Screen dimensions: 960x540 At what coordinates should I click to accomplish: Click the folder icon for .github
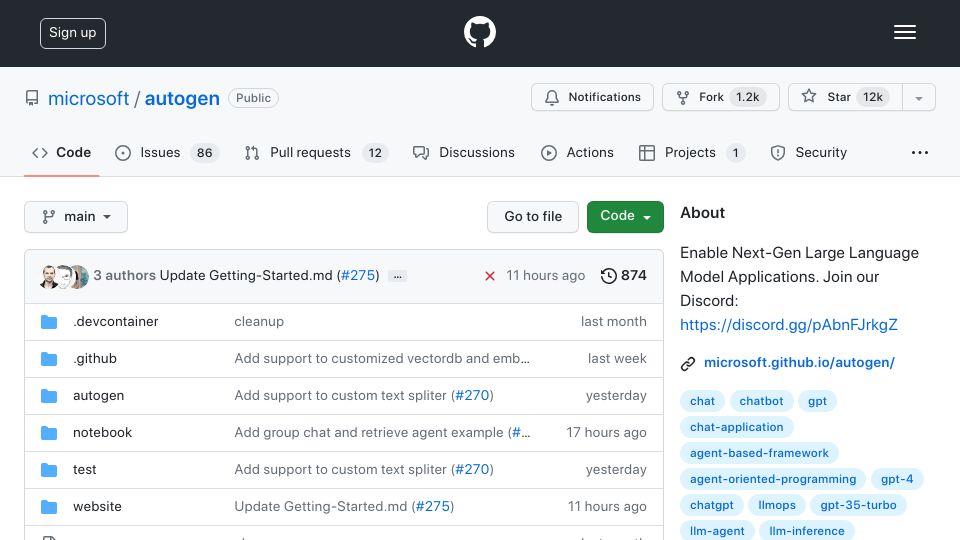pyautogui.click(x=49, y=359)
